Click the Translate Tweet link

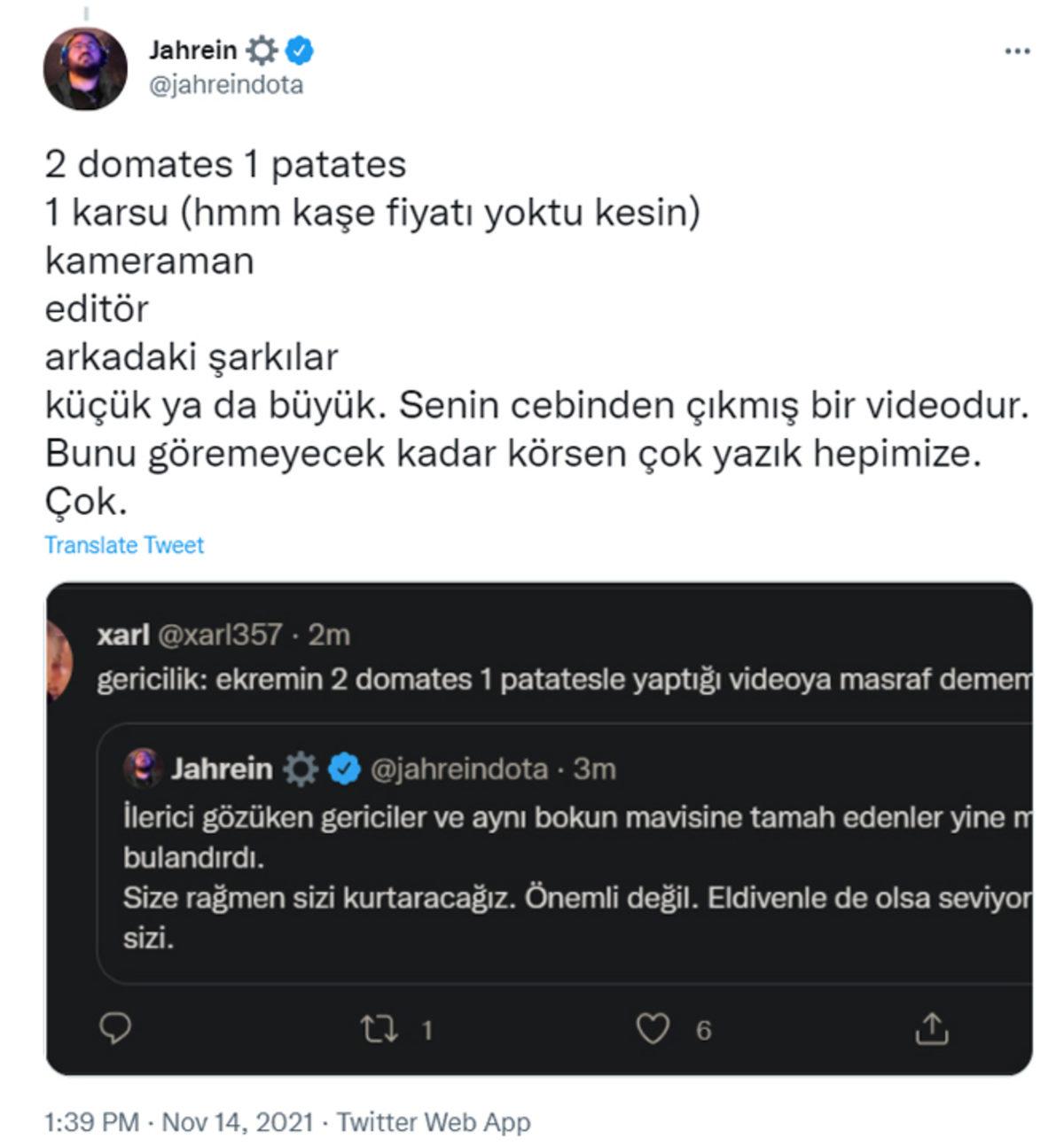123,545
